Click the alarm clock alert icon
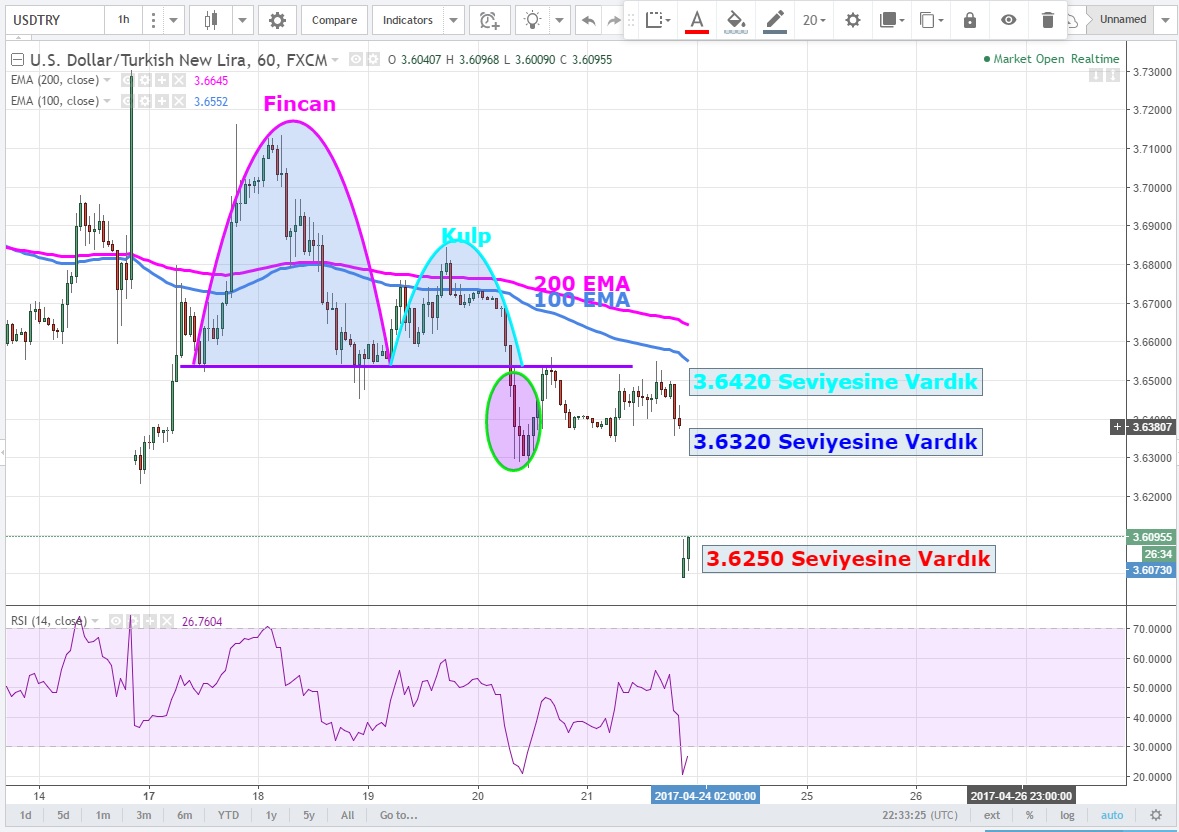This screenshot has height=832, width=1179. point(488,20)
